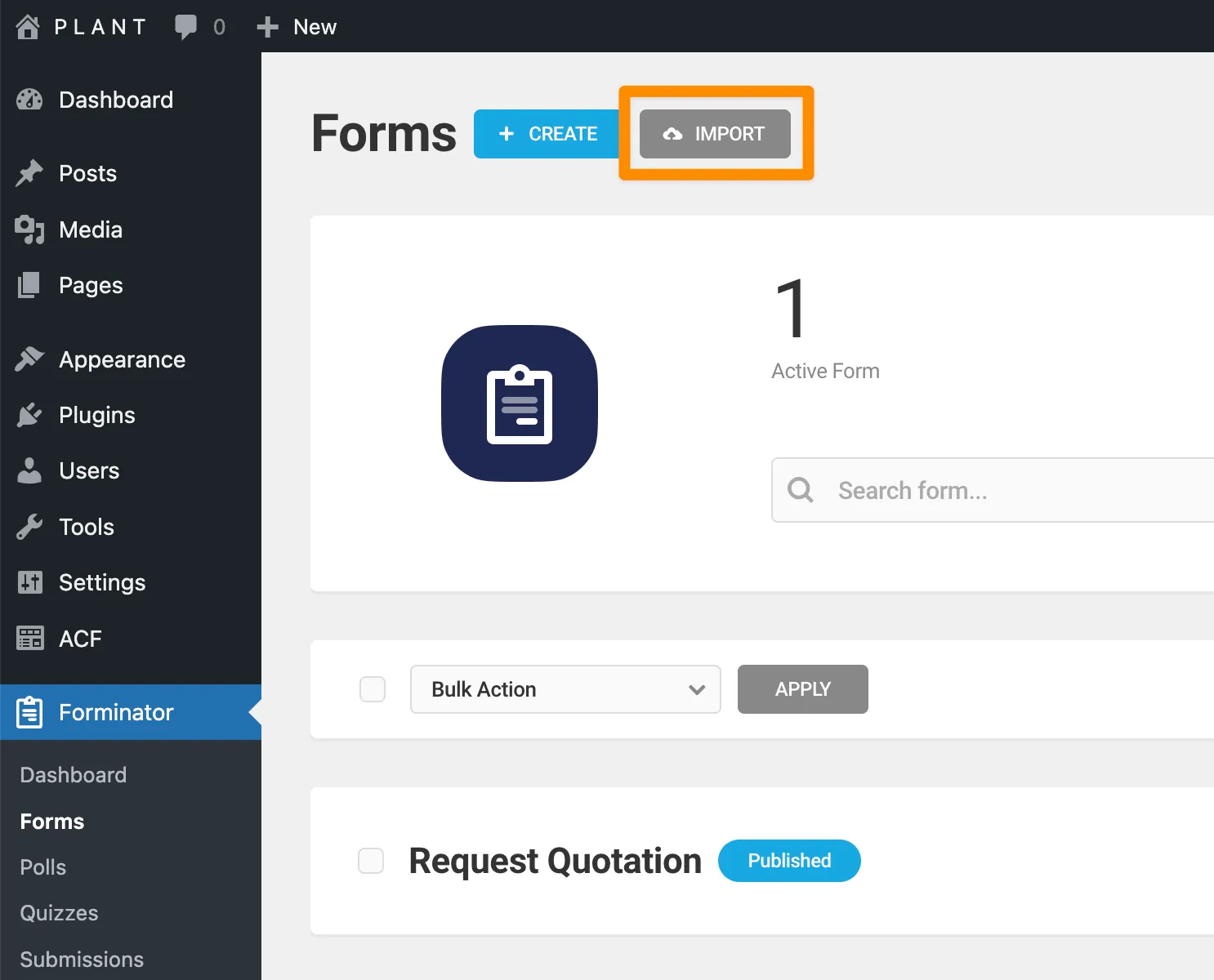1214x980 pixels.
Task: Click the Dashboard gauge icon
Action: (x=29, y=100)
